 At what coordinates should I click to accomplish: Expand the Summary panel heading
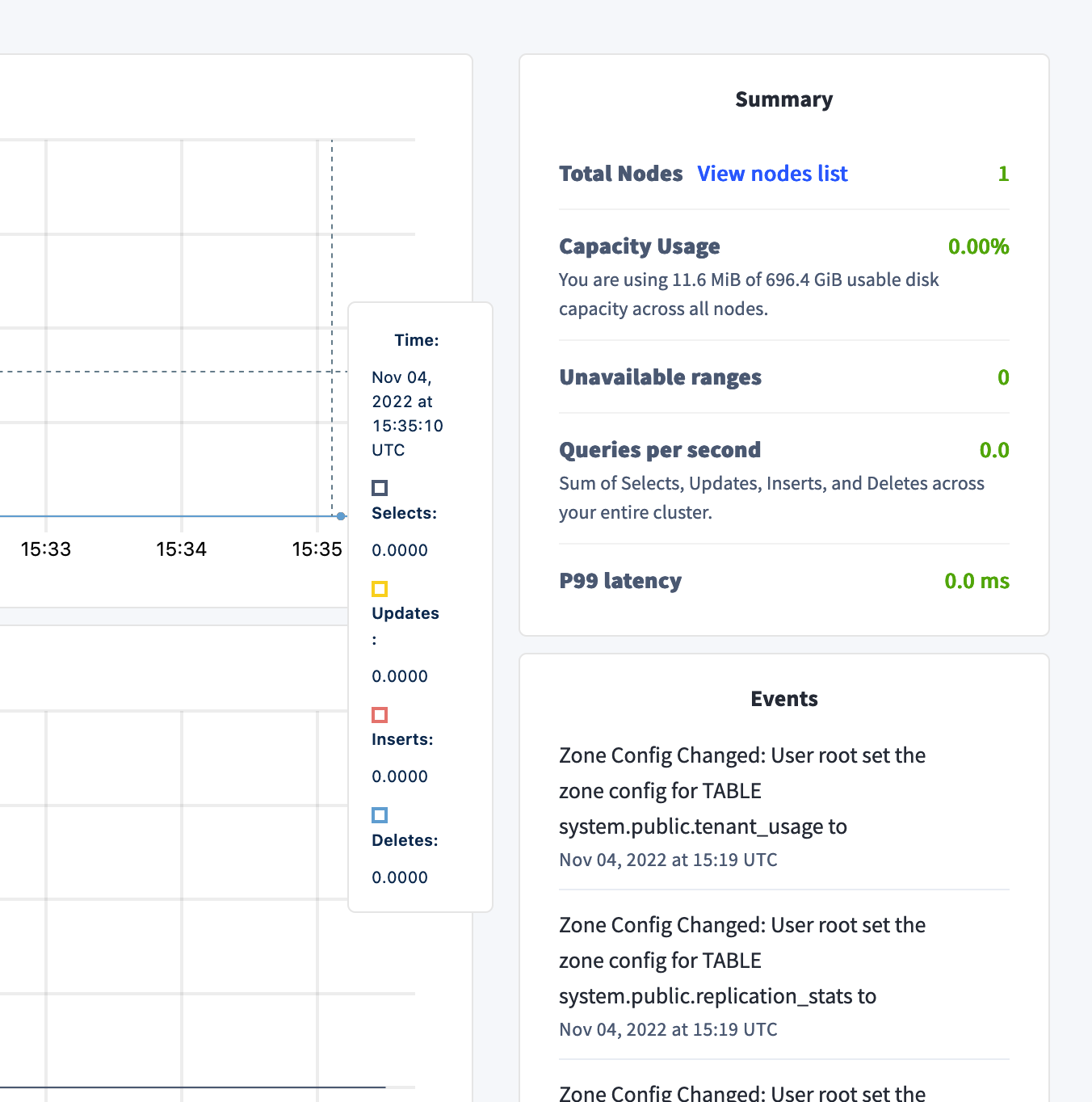coord(783,99)
